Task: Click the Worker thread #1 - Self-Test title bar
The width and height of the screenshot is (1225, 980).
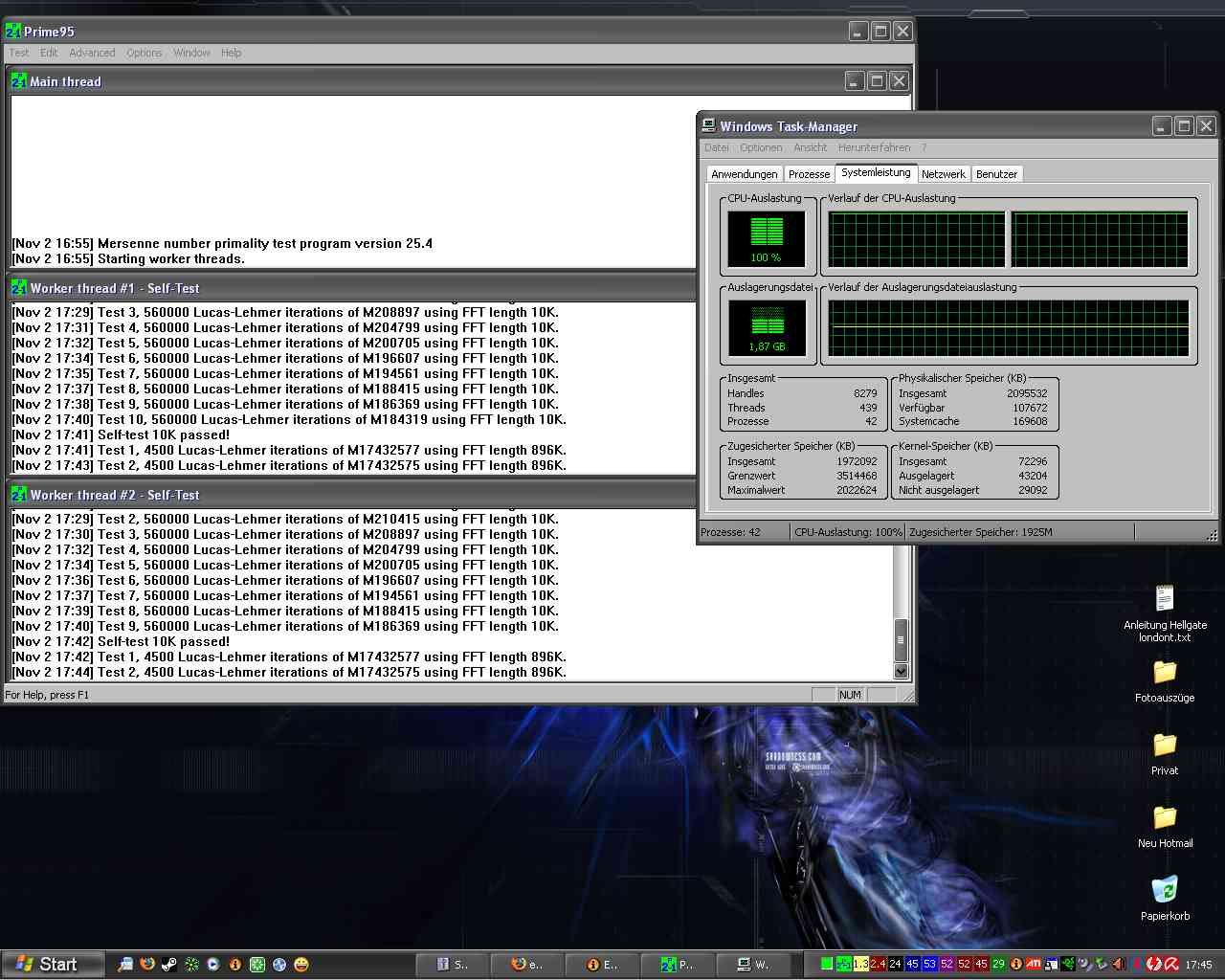Action: click(350, 288)
